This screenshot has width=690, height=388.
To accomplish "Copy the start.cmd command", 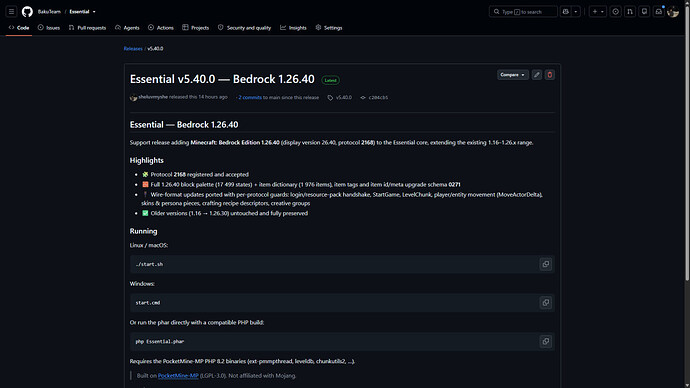I will click(546, 303).
